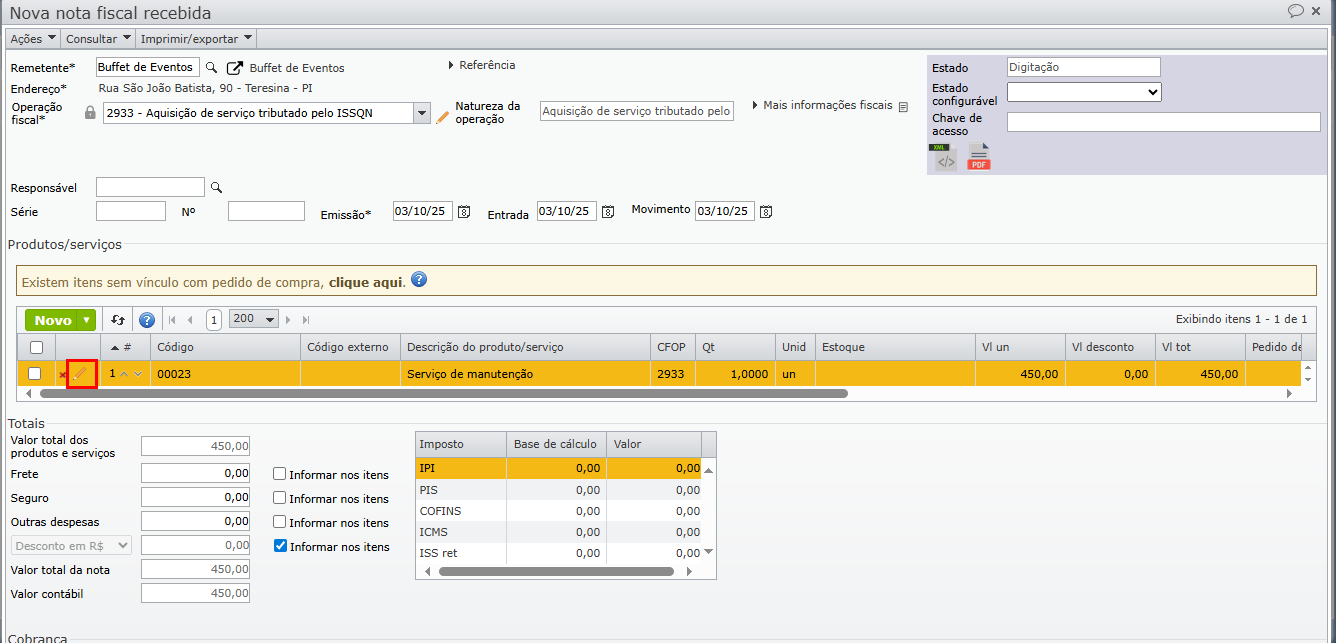Download the XML file icon
This screenshot has width=1336, height=643.
pyautogui.click(x=945, y=158)
